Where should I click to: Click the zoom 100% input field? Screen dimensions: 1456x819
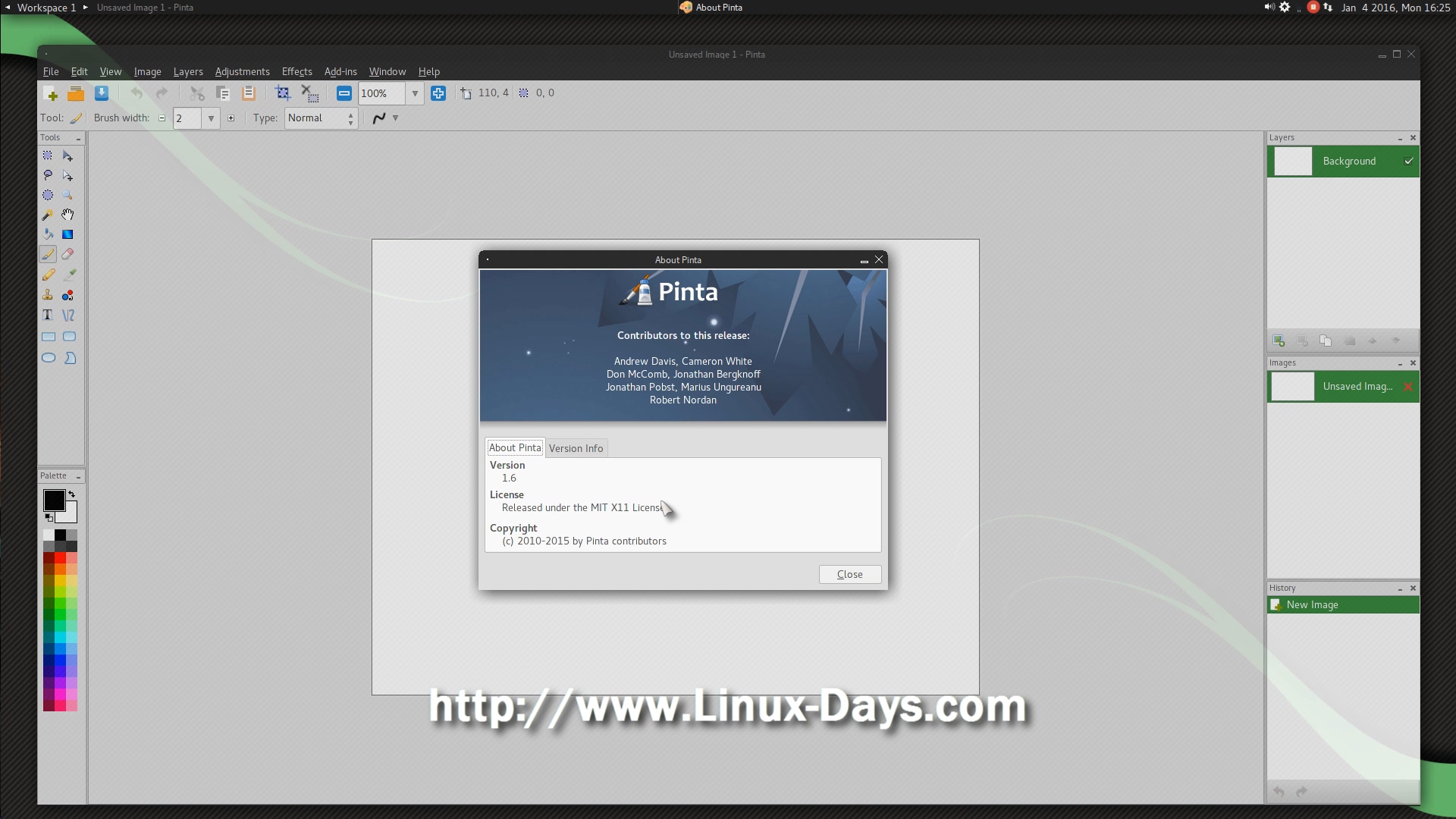pyautogui.click(x=381, y=93)
